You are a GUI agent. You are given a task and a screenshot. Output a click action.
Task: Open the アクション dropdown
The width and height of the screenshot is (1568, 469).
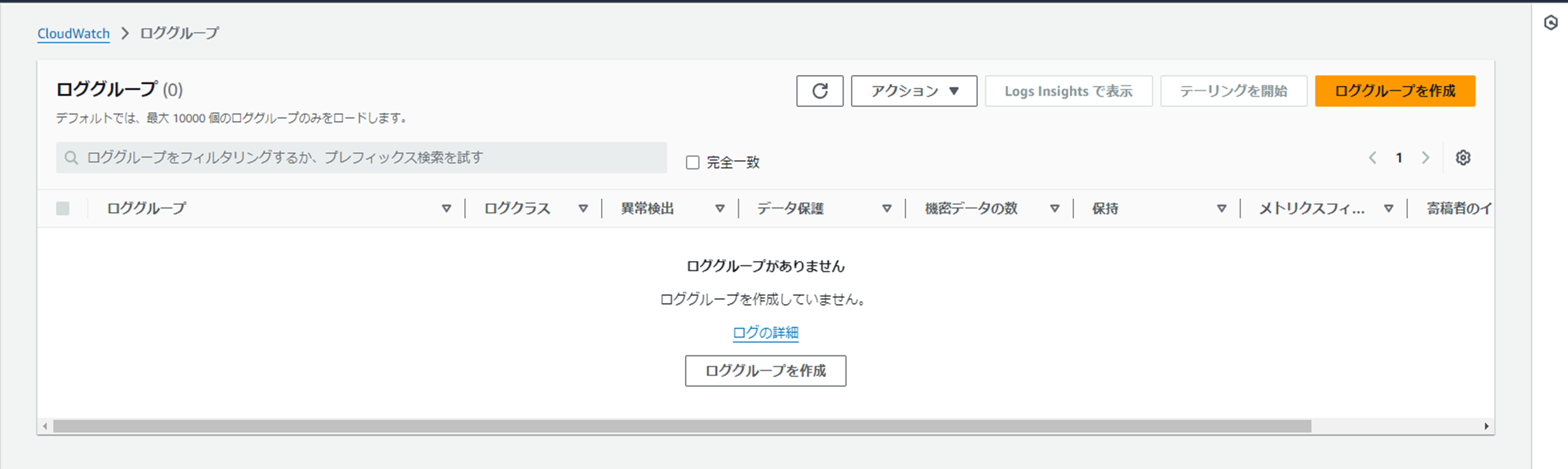point(914,91)
